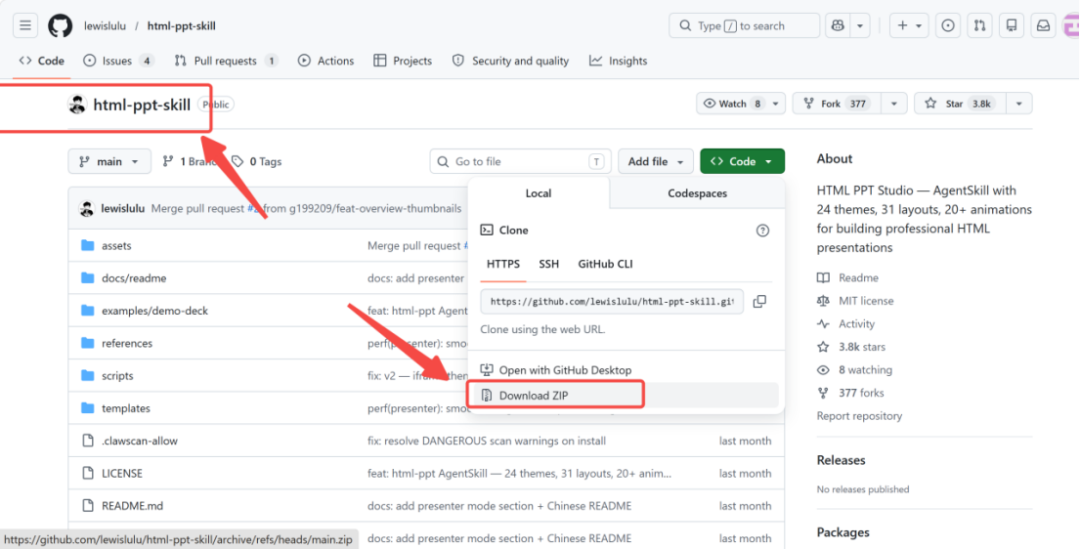Viewport: 1080px width, 549px height.
Task: Open the README.md file
Action: coord(132,506)
